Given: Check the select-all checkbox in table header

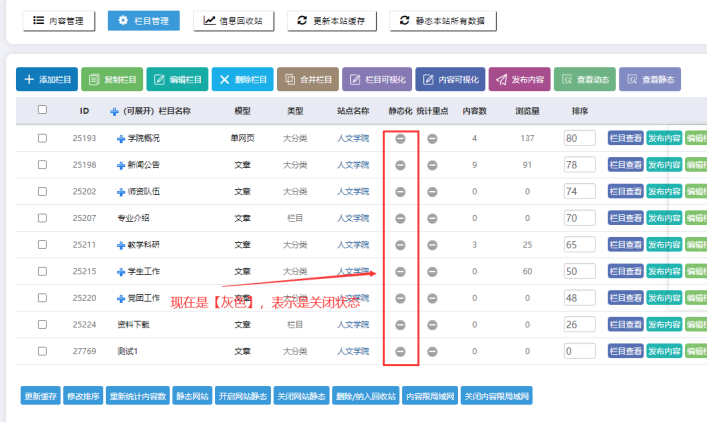Looking at the screenshot, I should 42,111.
